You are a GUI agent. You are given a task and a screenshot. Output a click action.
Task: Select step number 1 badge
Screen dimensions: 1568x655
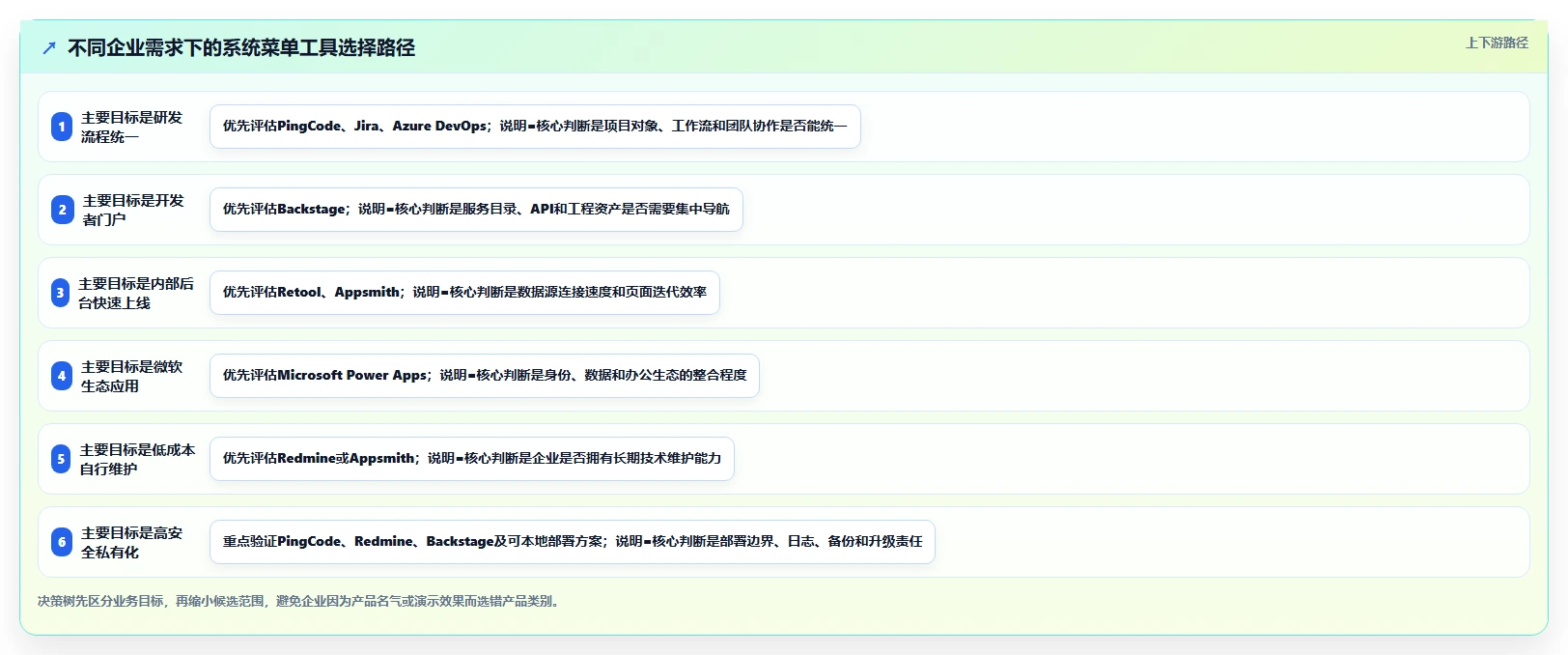coord(62,127)
